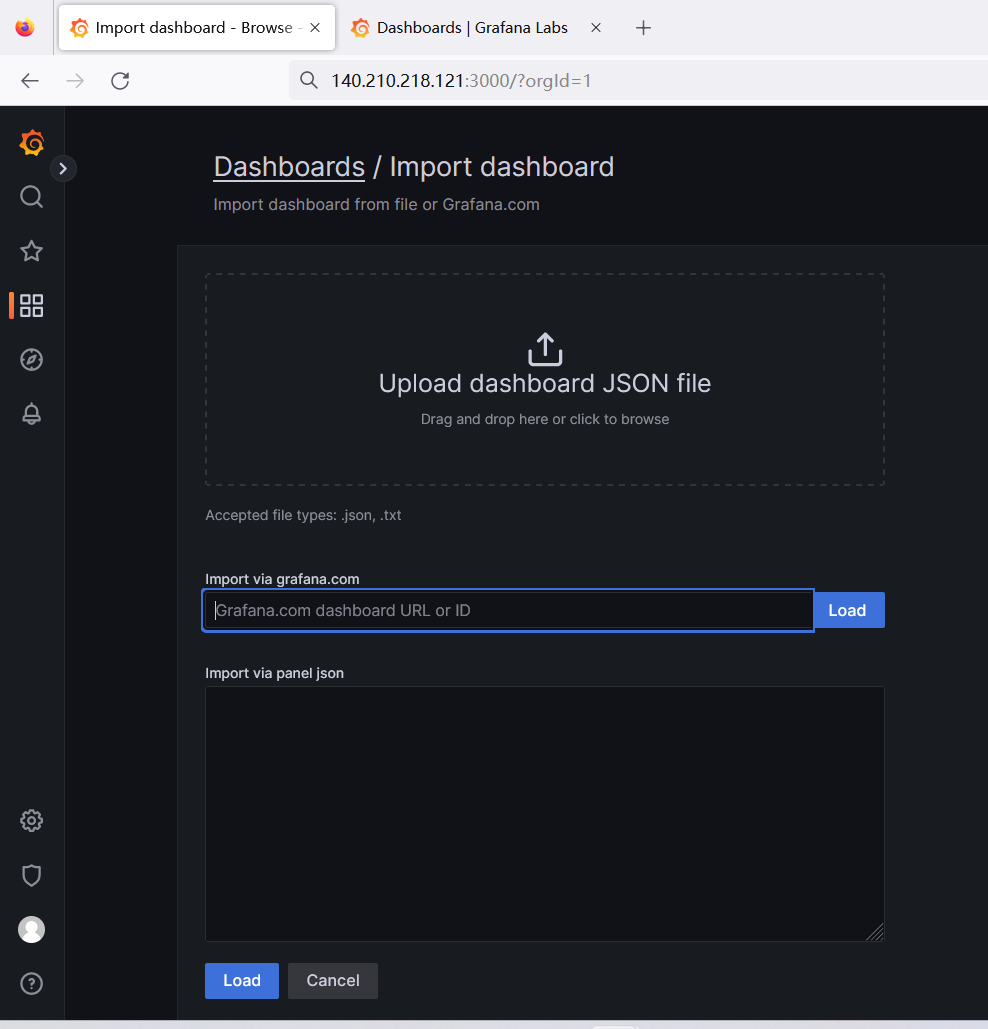Click the upload arrow icon
Viewport: 988px width, 1029px height.
click(x=545, y=349)
